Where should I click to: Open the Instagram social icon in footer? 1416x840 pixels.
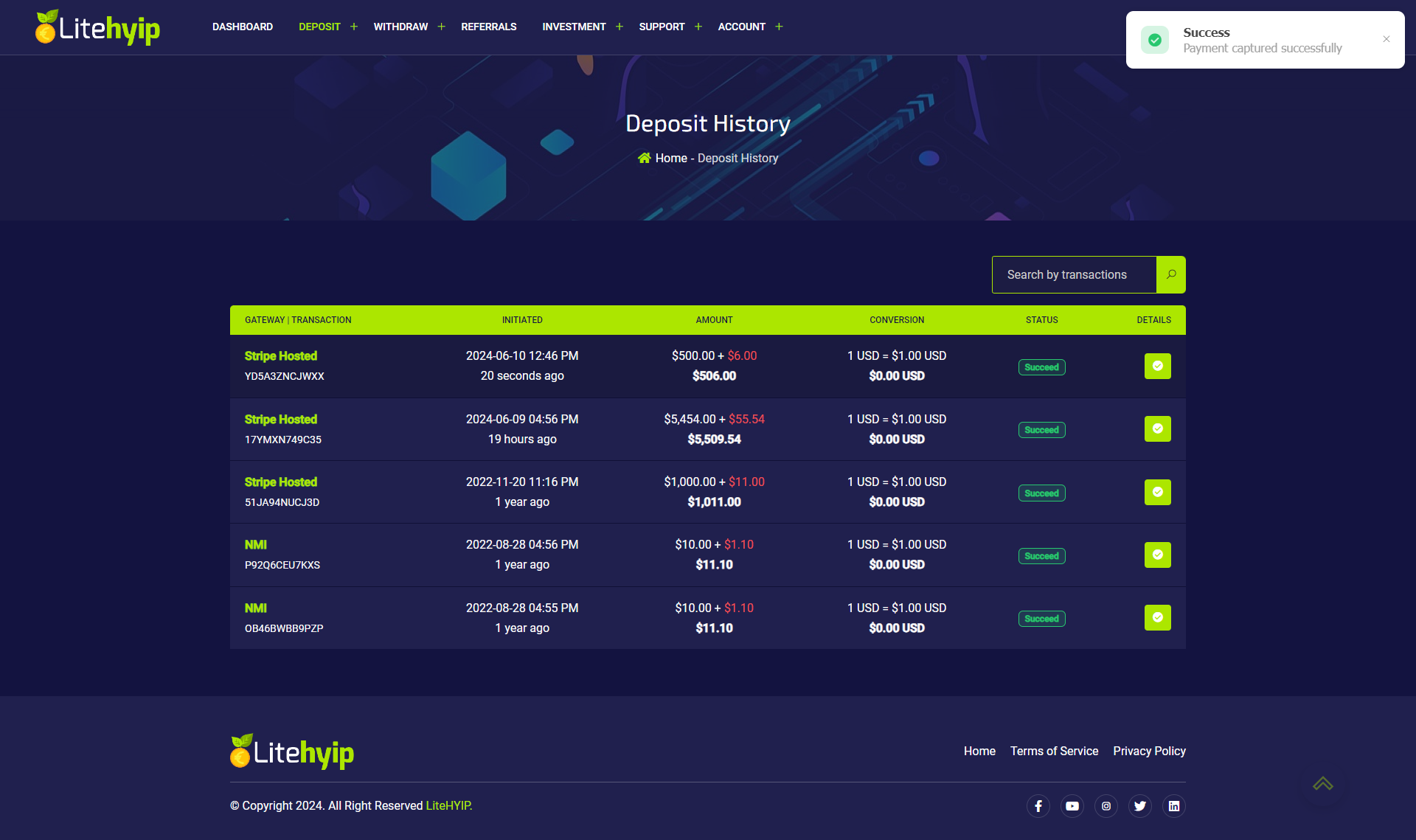1106,806
